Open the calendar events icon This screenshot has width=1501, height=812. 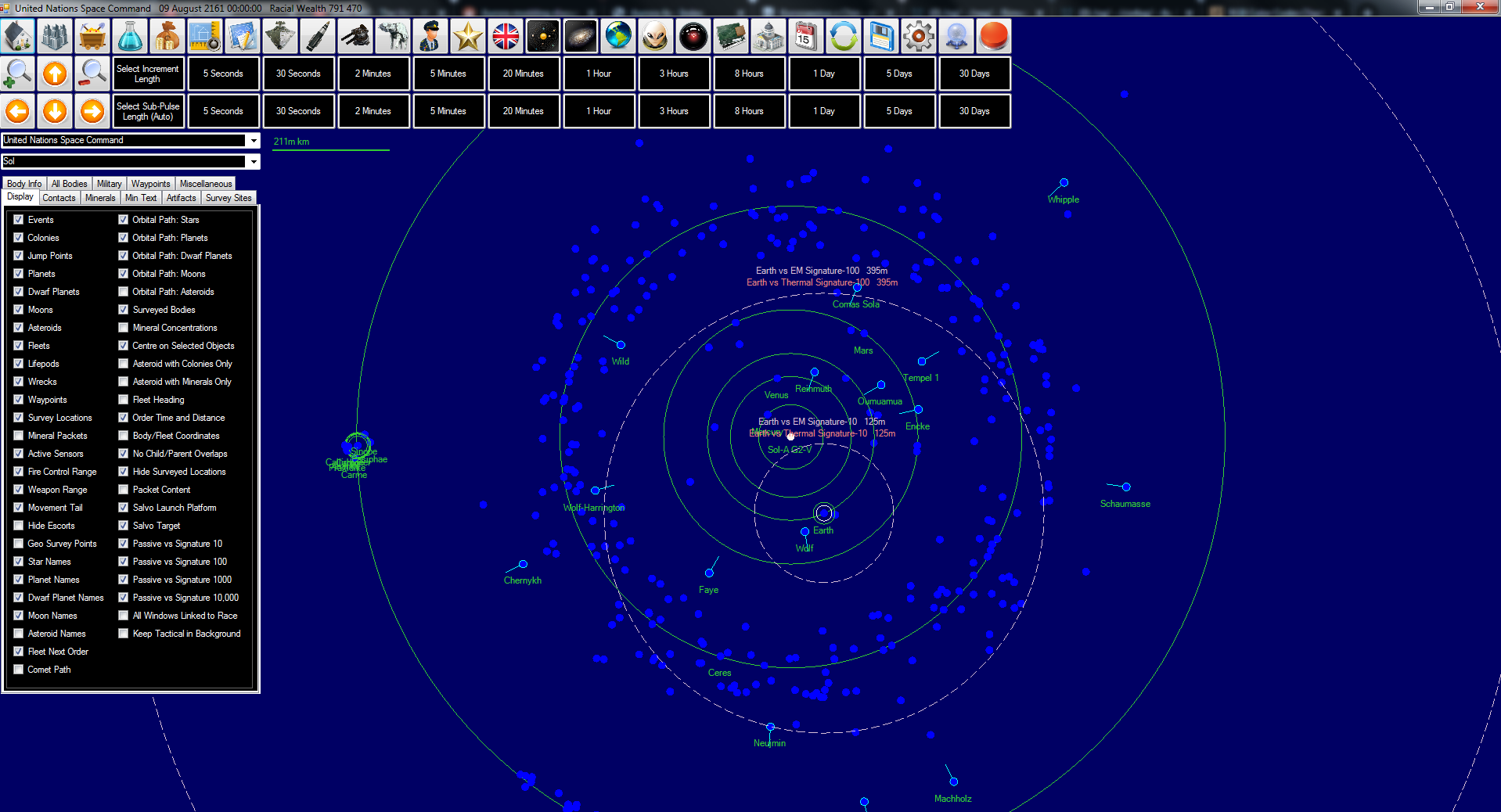tap(807, 36)
